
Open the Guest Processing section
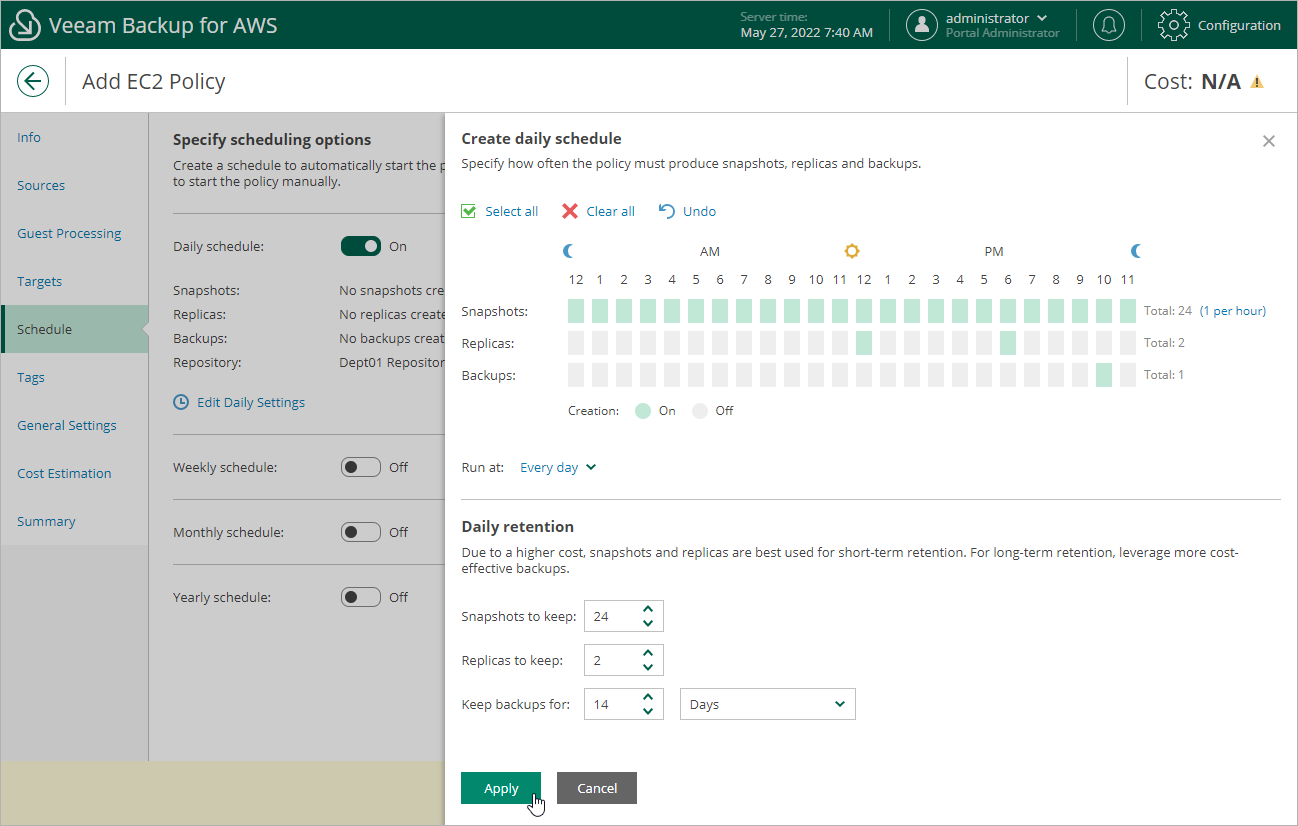coord(68,233)
